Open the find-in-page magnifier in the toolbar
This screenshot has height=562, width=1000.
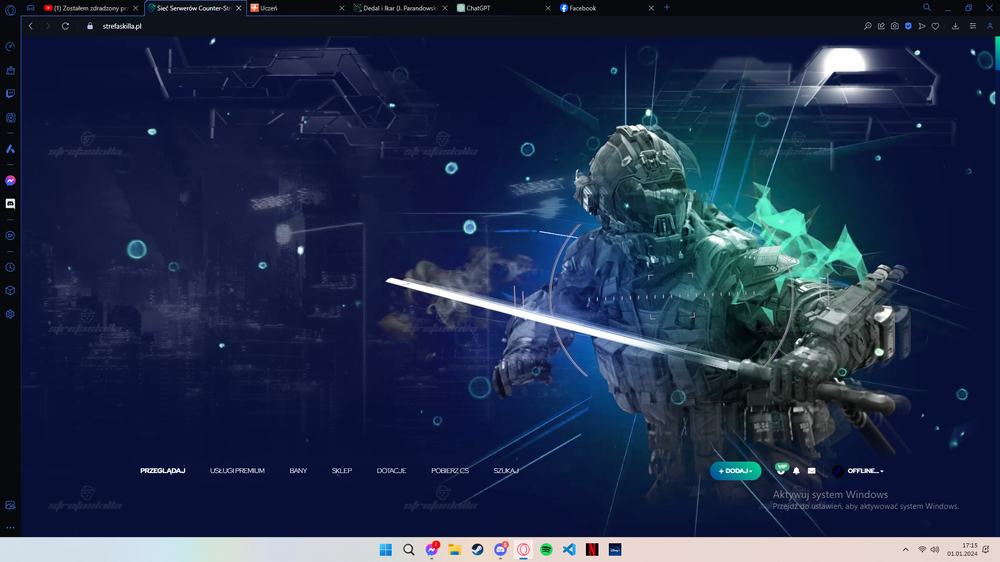point(867,26)
